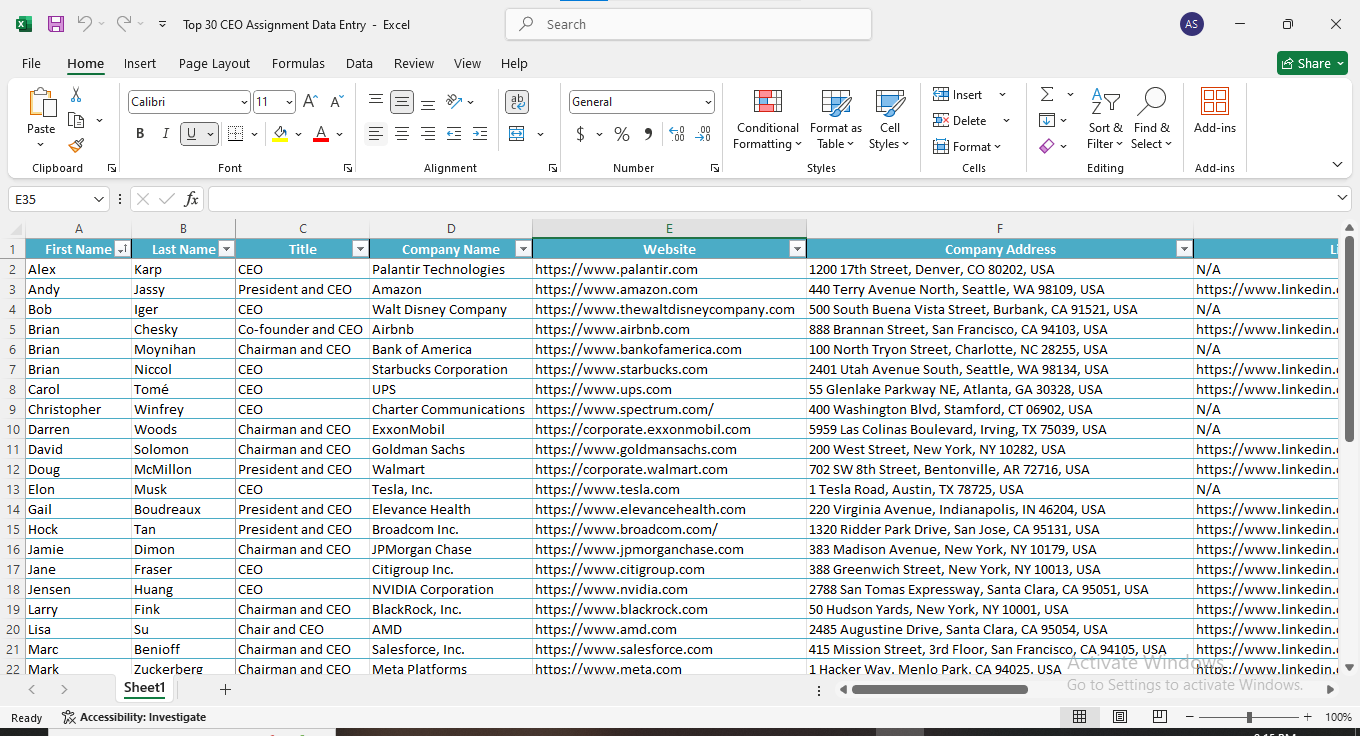Open the Font size dropdown showing 11
The height and width of the screenshot is (736, 1360).
coord(289,102)
